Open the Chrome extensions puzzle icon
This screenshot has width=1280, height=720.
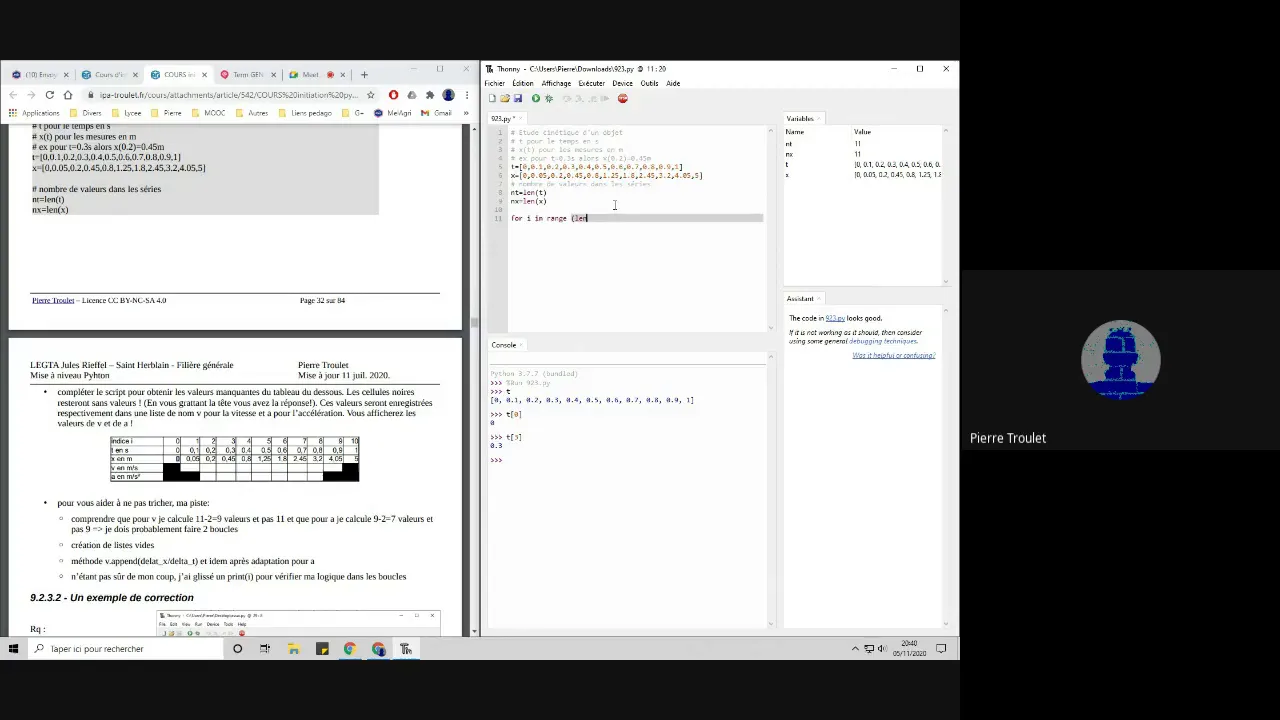[x=430, y=95]
